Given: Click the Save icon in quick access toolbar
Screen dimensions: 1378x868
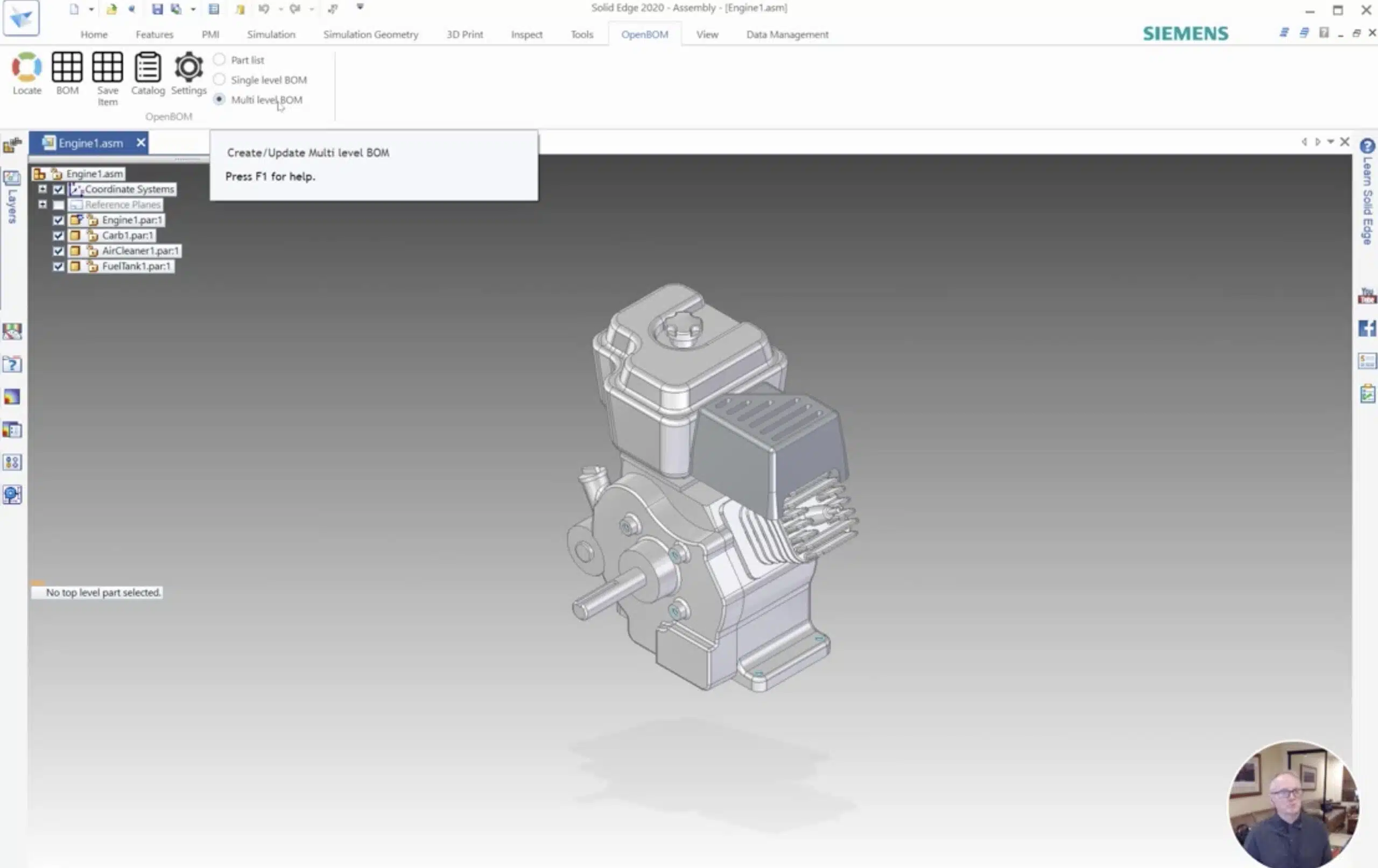Looking at the screenshot, I should click(157, 9).
